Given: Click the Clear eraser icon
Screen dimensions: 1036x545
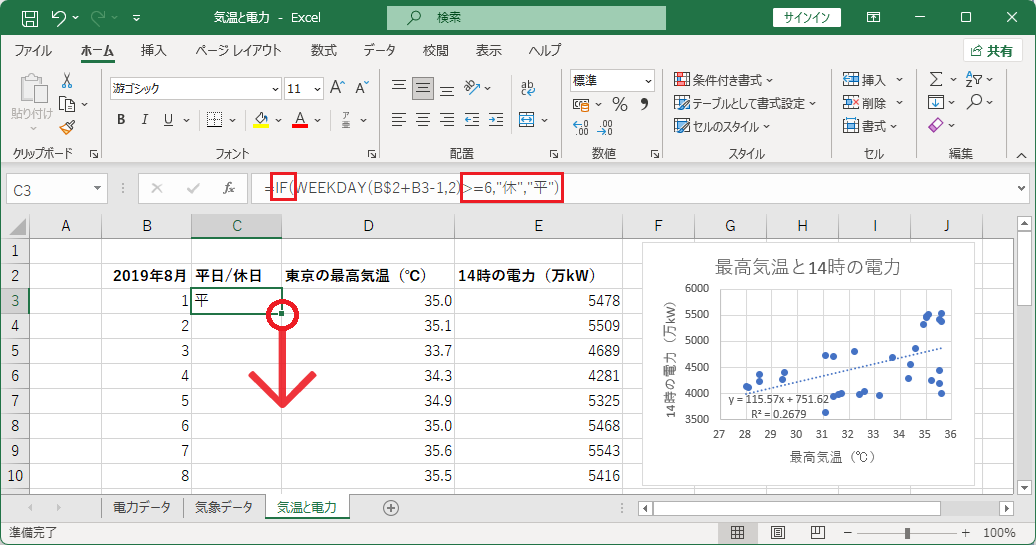Looking at the screenshot, I should click(936, 125).
